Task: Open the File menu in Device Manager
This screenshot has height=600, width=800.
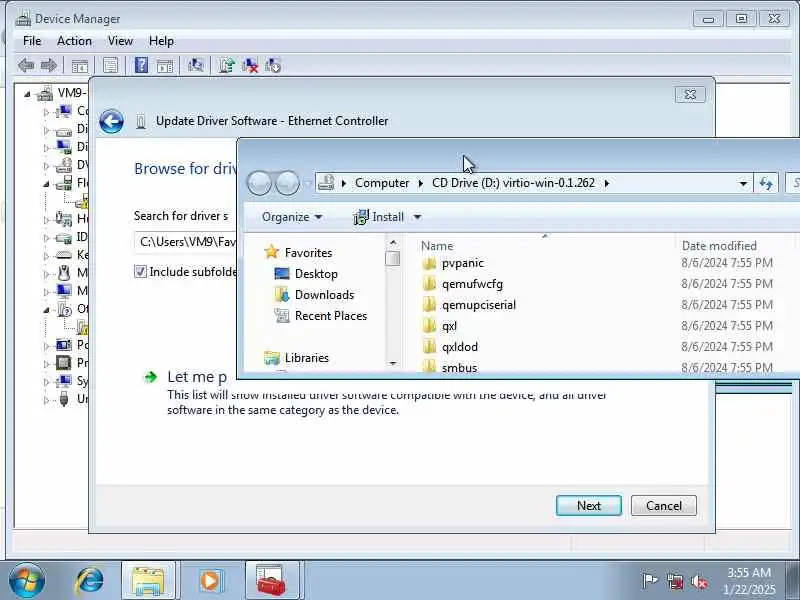Action: pos(32,41)
